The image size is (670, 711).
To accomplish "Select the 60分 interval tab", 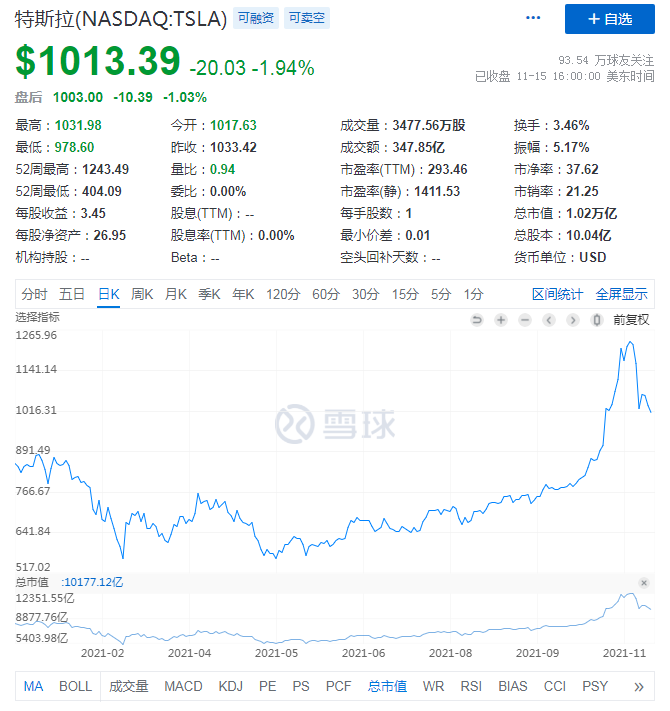I will [326, 294].
